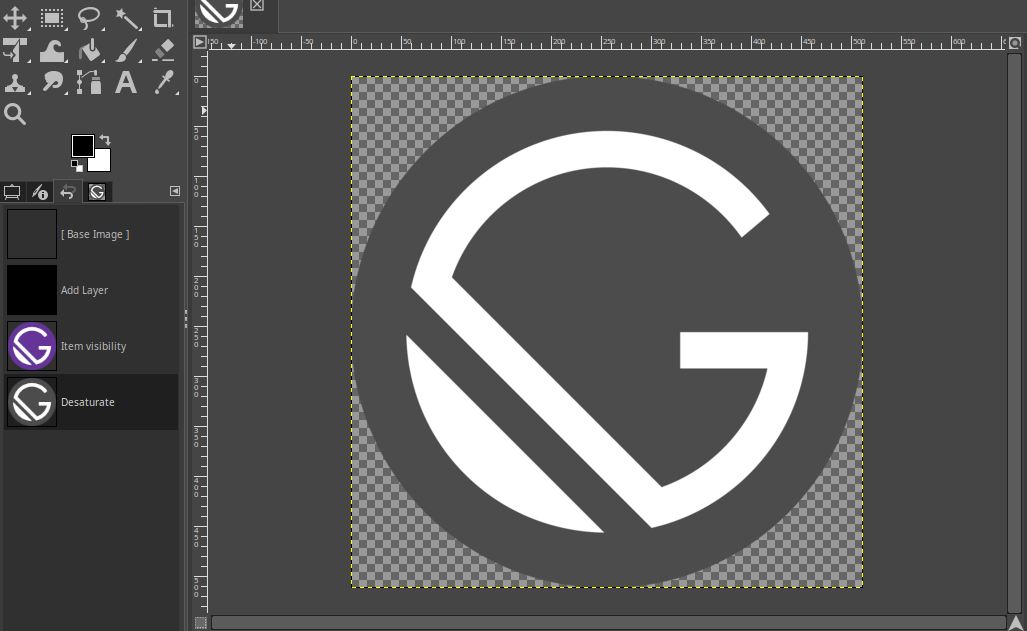Choose the Crop tool
The width and height of the screenshot is (1027, 631).
tap(163, 18)
